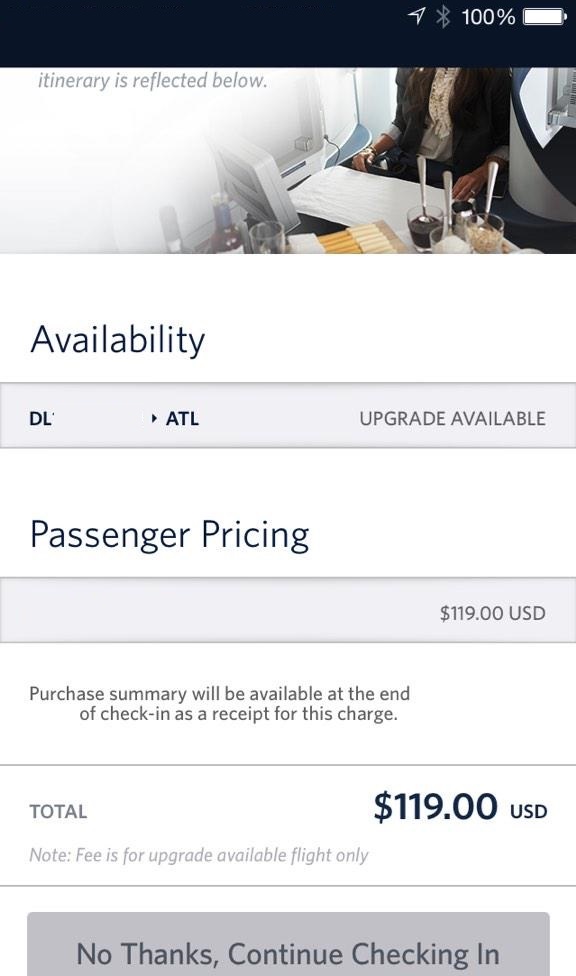Viewport: 576px width, 976px height.
Task: Expand the $119.00 USD passenger pricing row
Action: click(x=288, y=611)
